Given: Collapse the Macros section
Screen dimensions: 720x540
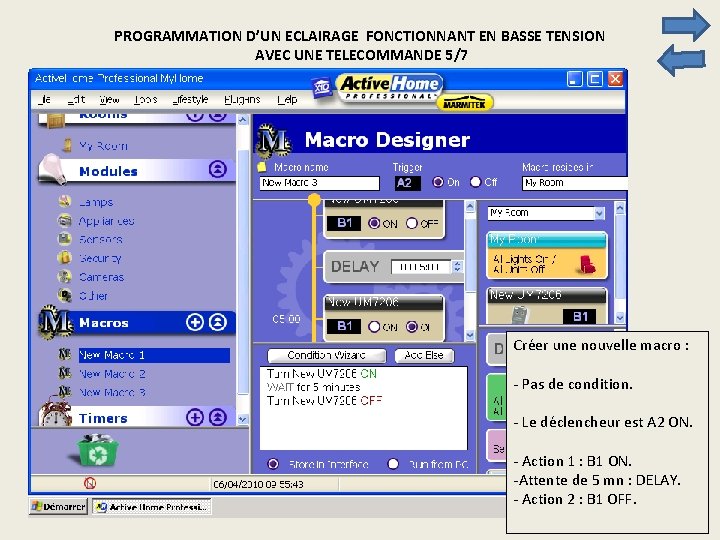Looking at the screenshot, I should pyautogui.click(x=218, y=322).
